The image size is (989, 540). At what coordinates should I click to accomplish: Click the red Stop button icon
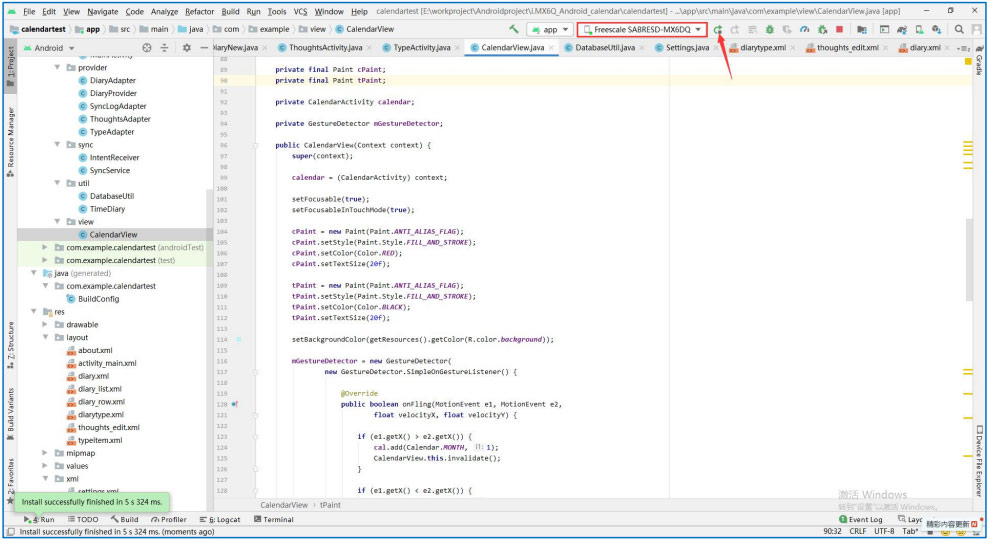tap(840, 29)
